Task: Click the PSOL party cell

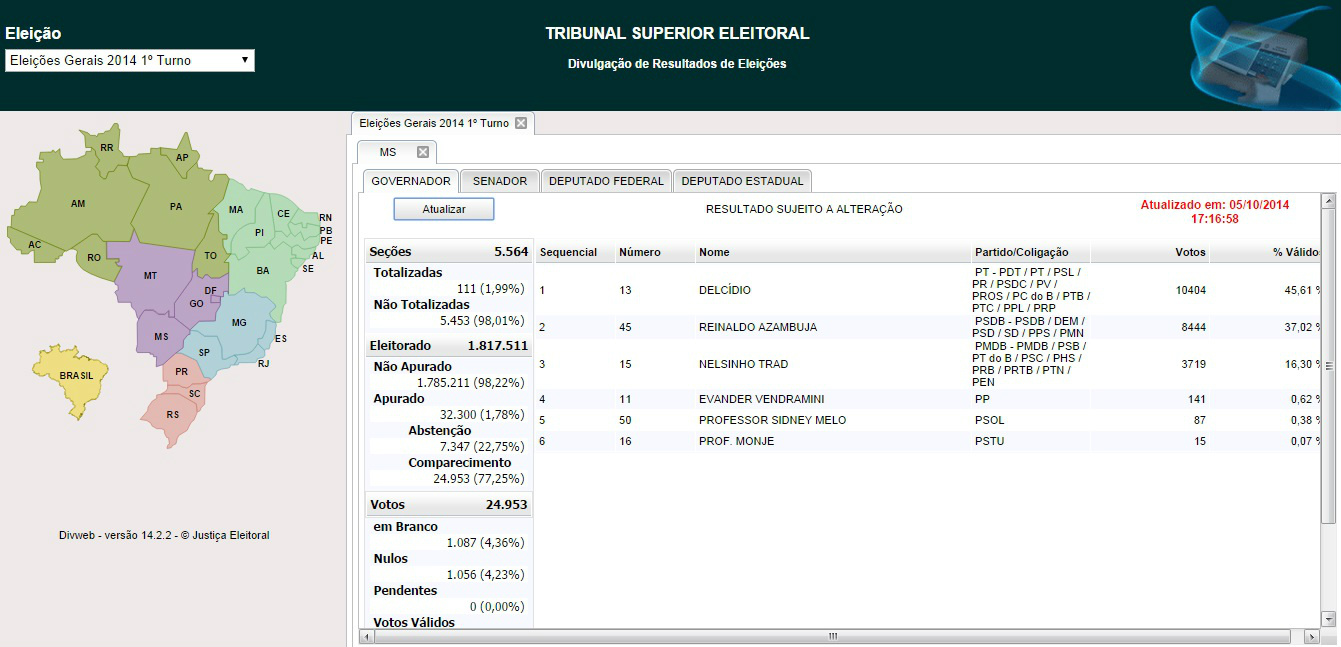Action: pos(990,420)
